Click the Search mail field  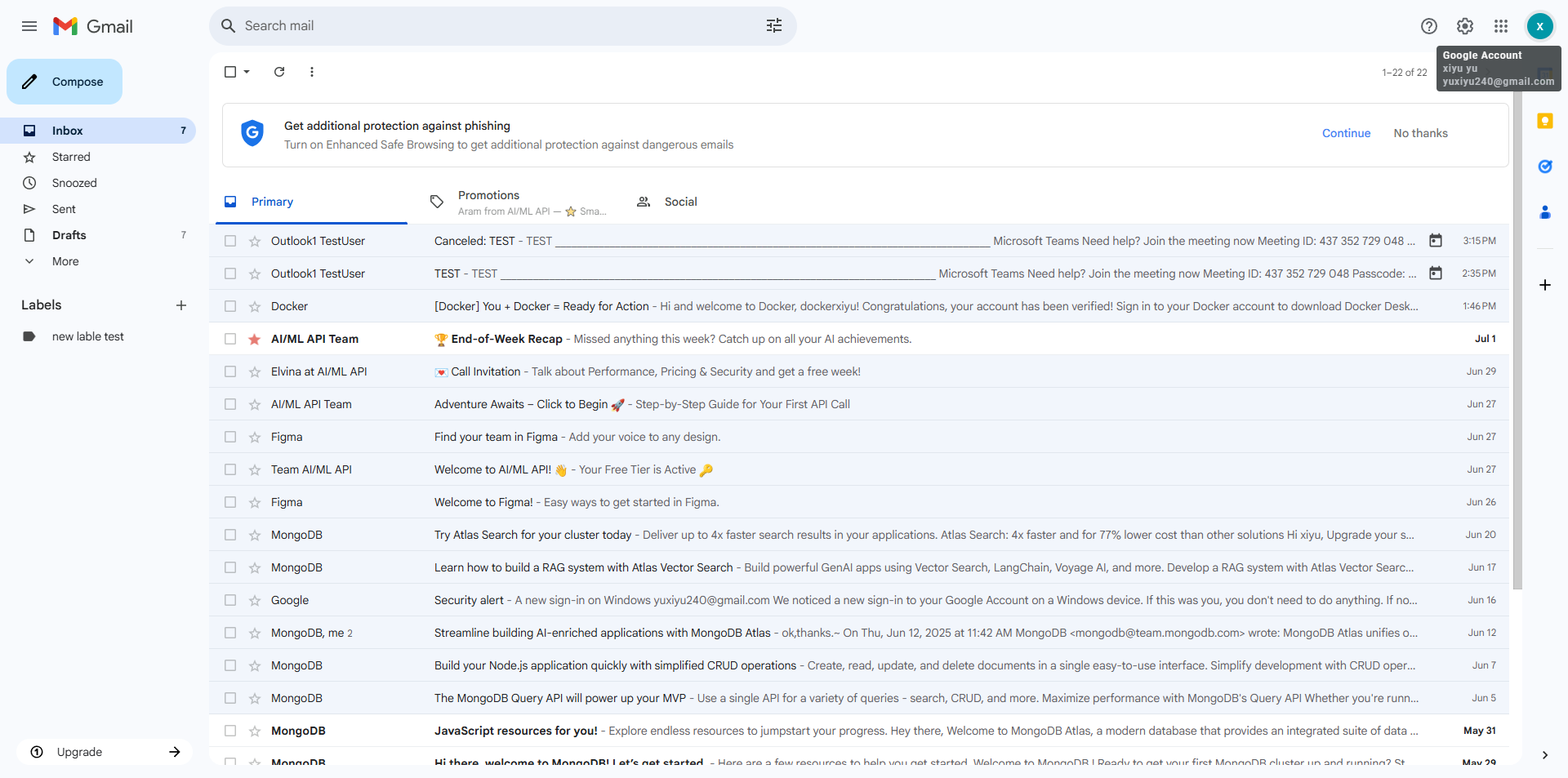(x=502, y=26)
